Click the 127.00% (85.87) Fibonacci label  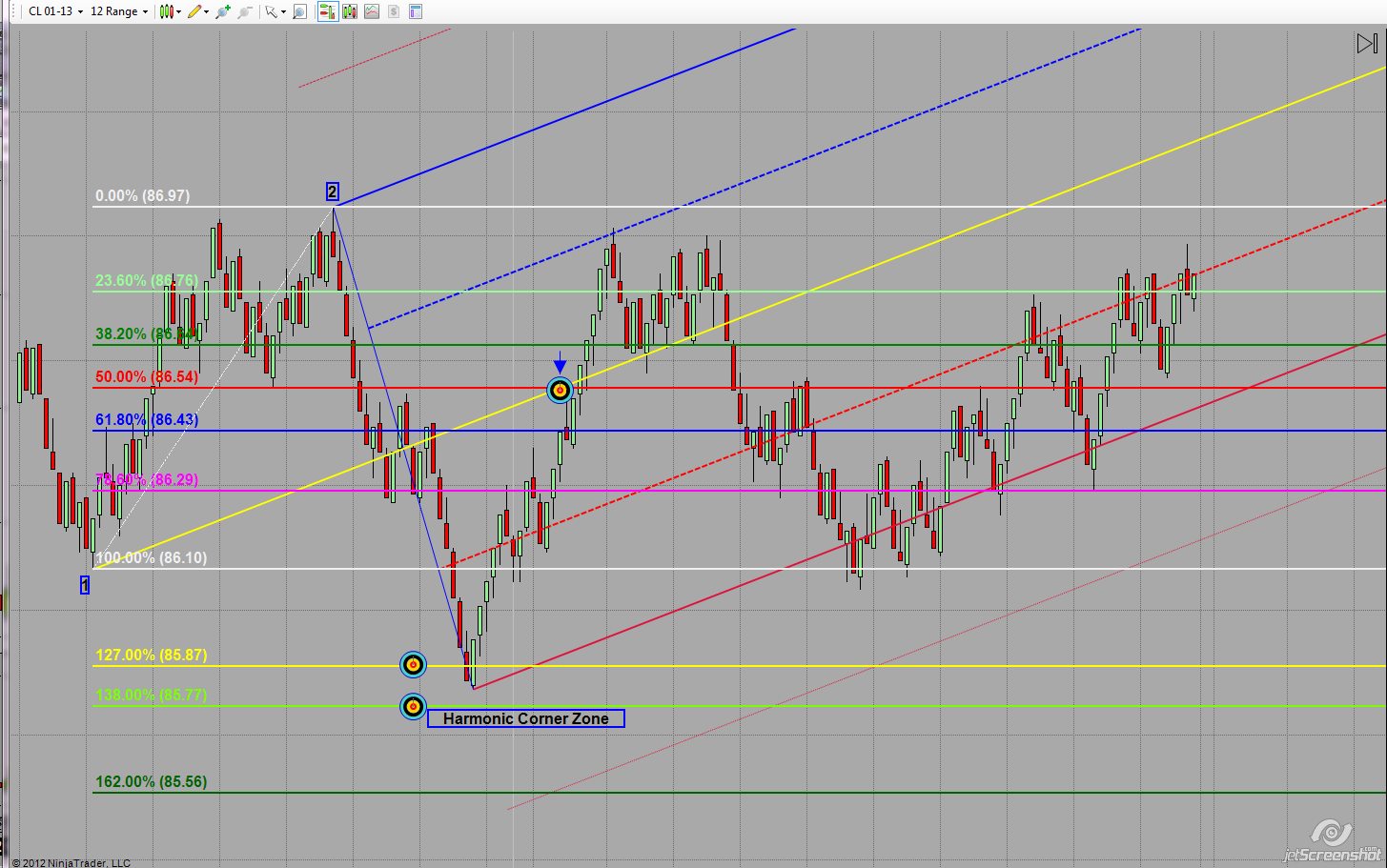pyautogui.click(x=151, y=655)
